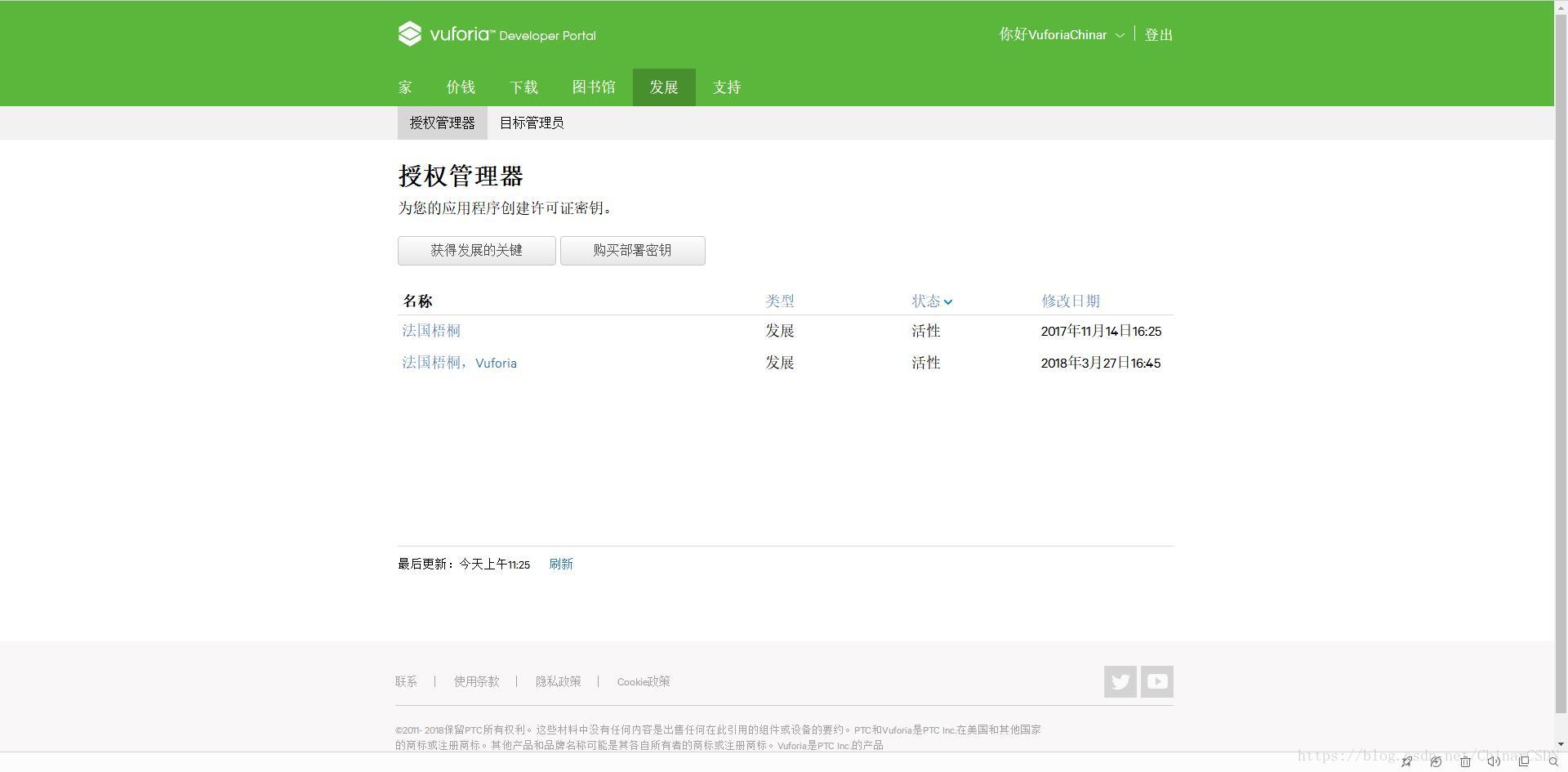1568x772 pixels.
Task: Open the 下载 downloads menu
Action: click(x=523, y=87)
